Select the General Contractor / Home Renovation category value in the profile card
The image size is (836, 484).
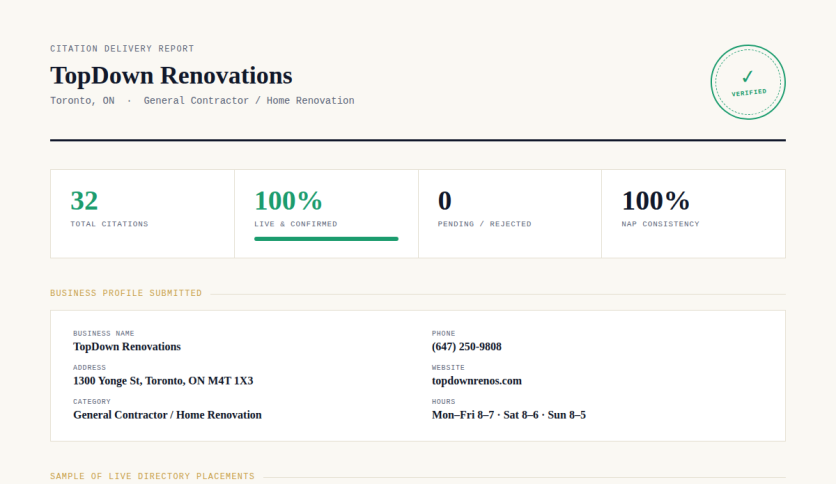(167, 415)
